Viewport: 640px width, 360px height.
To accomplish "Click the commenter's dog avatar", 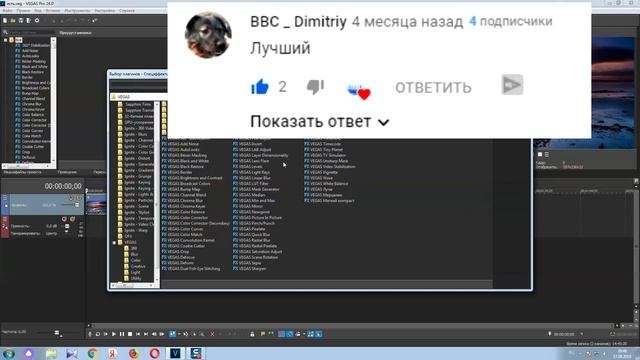I will 208,36.
